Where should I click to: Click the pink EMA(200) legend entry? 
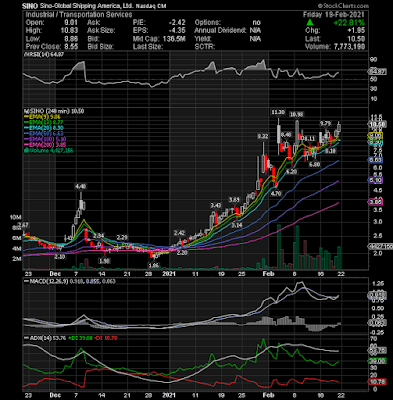(x=45, y=145)
